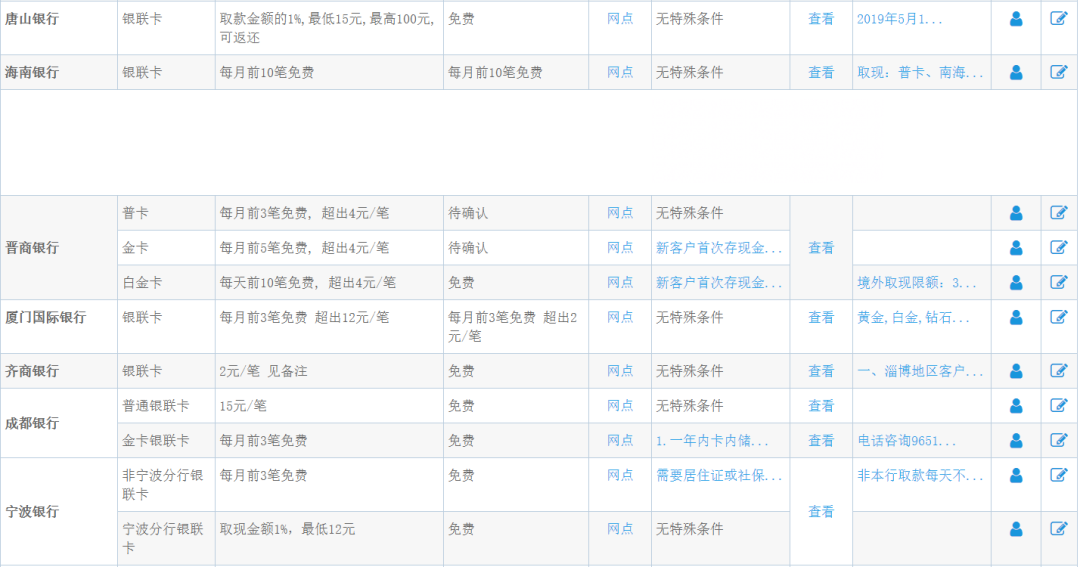Click user icon for 成都银行 金卡银联卡 row
The width and height of the screenshot is (1080, 567).
coord(1016,440)
